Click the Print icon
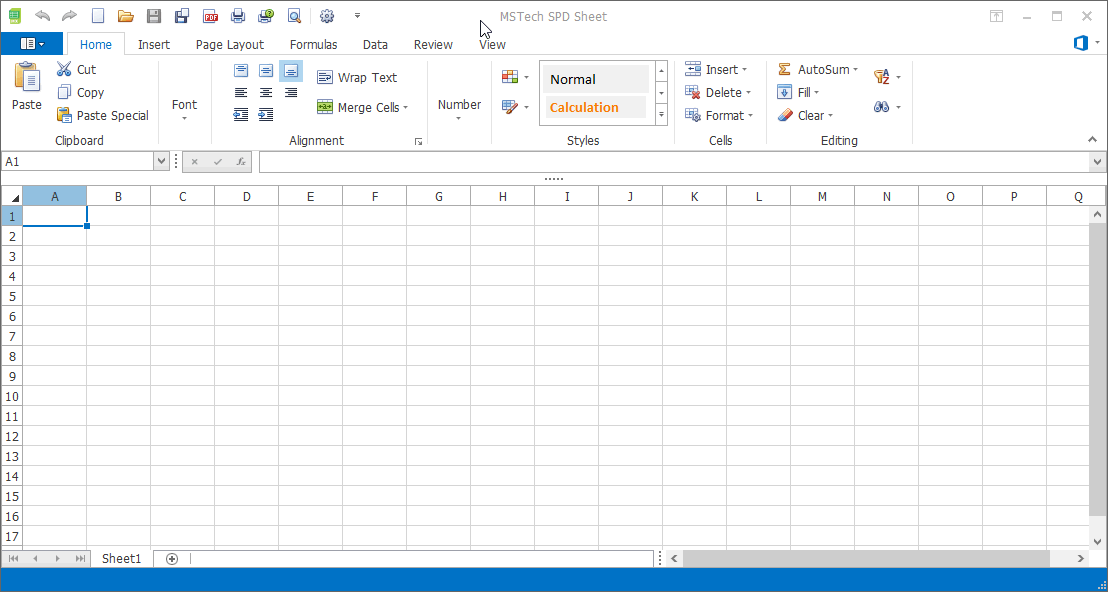Viewport: 1108px width, 592px height. (x=238, y=16)
